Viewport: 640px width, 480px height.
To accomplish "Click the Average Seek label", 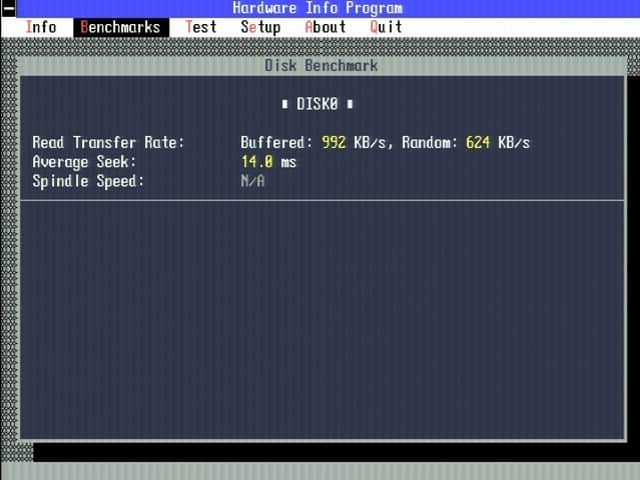I will (84, 162).
